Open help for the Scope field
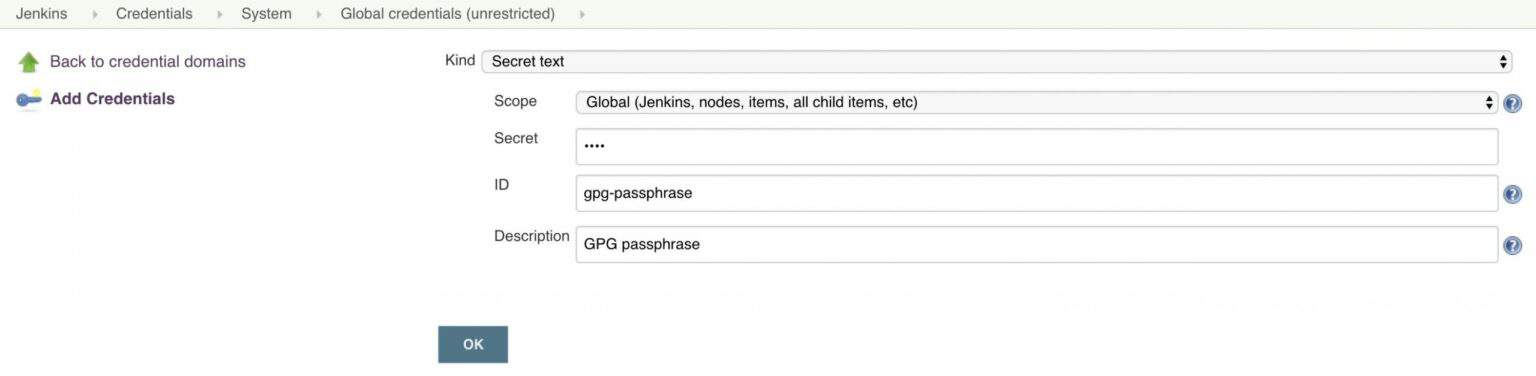Image resolution: width=1536 pixels, height=376 pixels. 1513,103
